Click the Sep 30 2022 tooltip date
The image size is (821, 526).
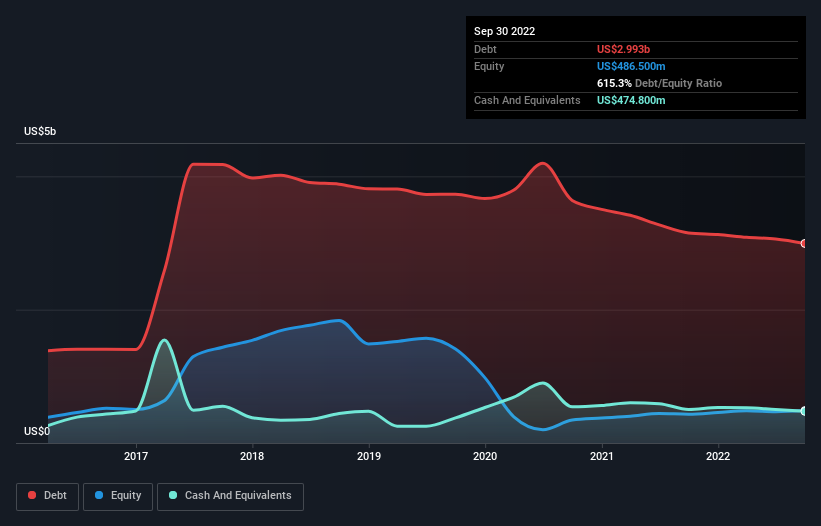coord(504,31)
